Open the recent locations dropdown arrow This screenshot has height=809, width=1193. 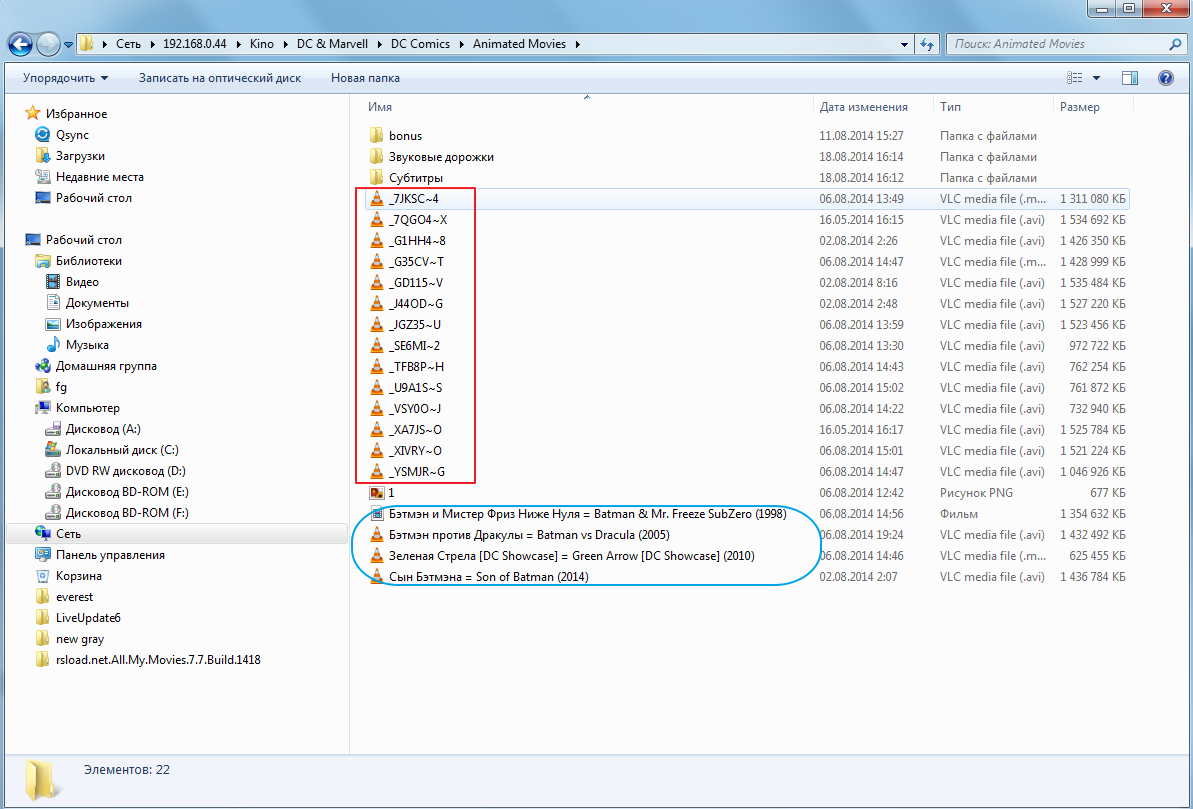coord(68,44)
